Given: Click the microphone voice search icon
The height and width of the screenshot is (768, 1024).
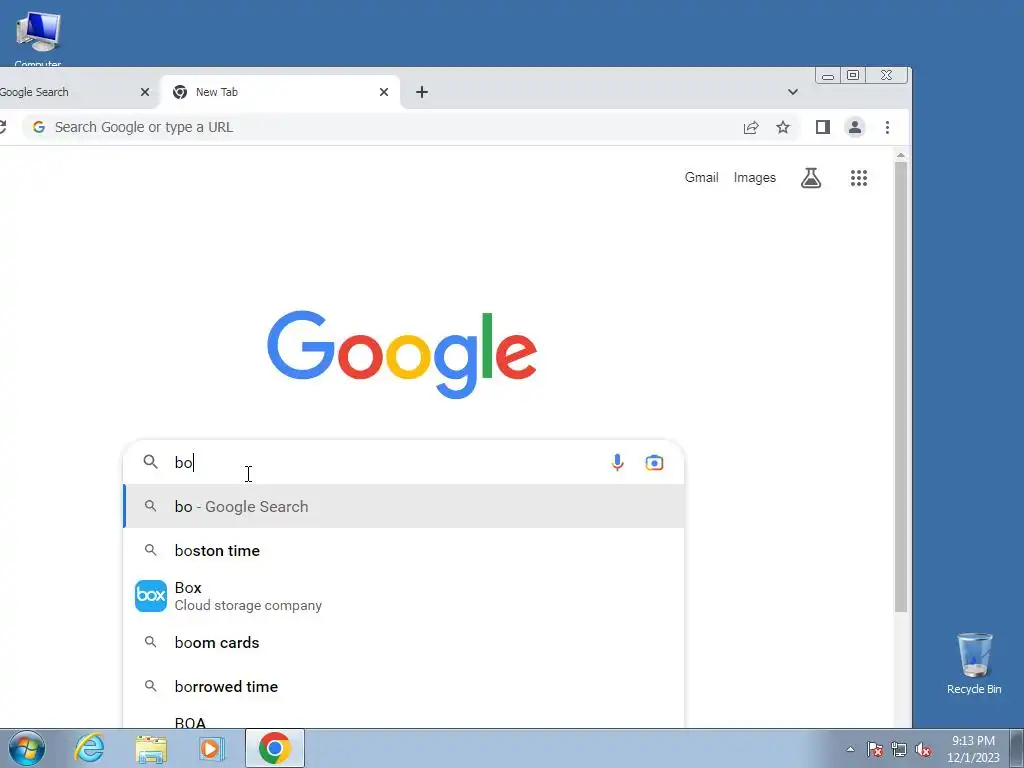Looking at the screenshot, I should 617,462.
